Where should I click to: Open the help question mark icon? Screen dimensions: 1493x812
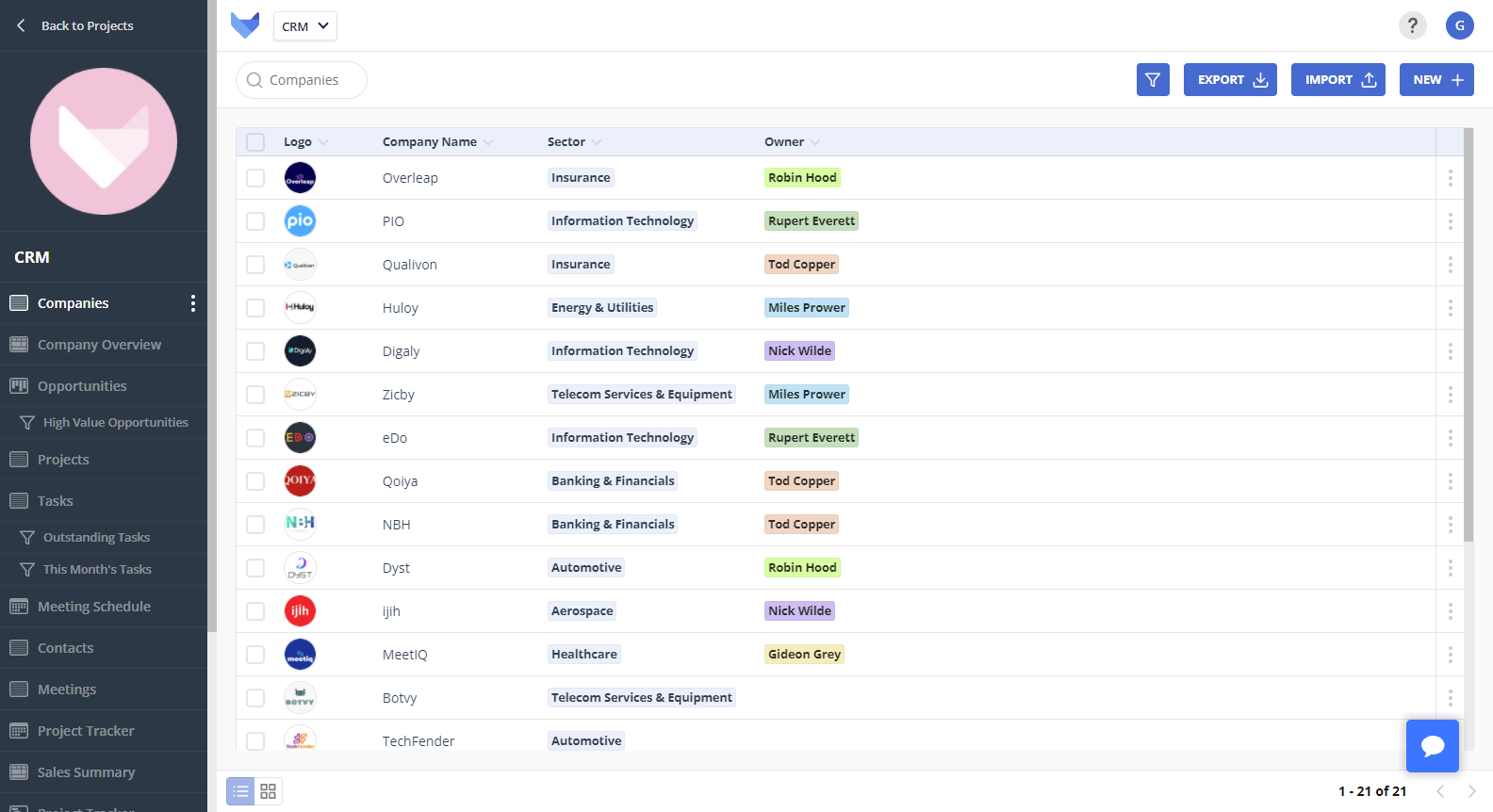pyautogui.click(x=1412, y=25)
